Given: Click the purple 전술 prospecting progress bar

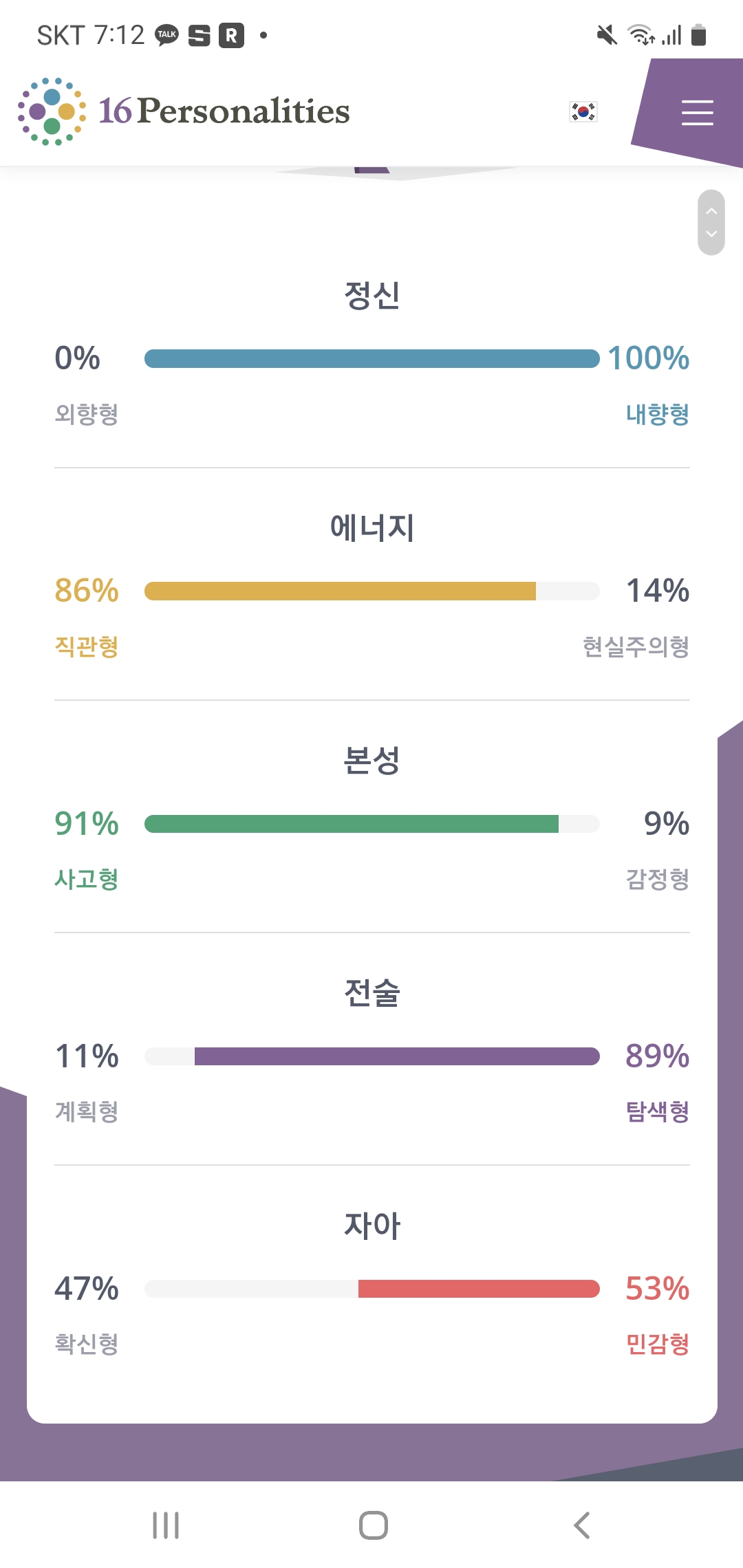Looking at the screenshot, I should [397, 1056].
